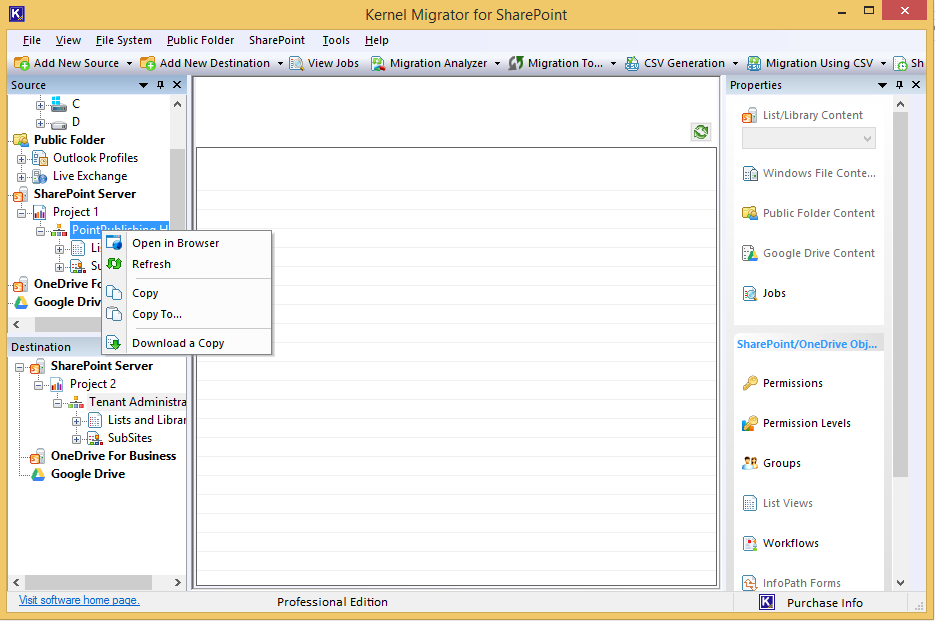Open the Migration Using CSV dropdown arrow
Image resolution: width=935 pixels, height=621 pixels.
coord(884,63)
